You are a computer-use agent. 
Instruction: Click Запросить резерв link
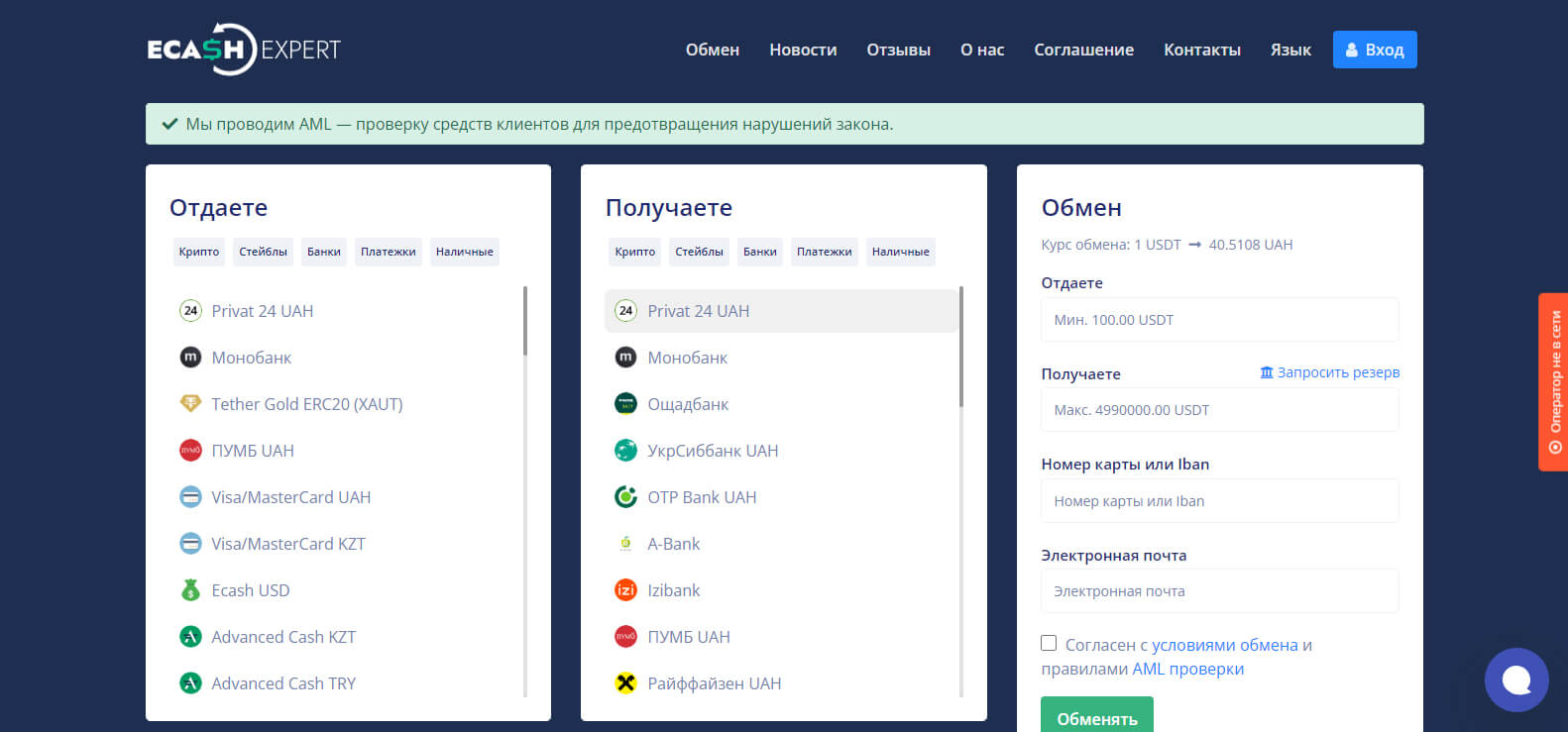point(1338,372)
